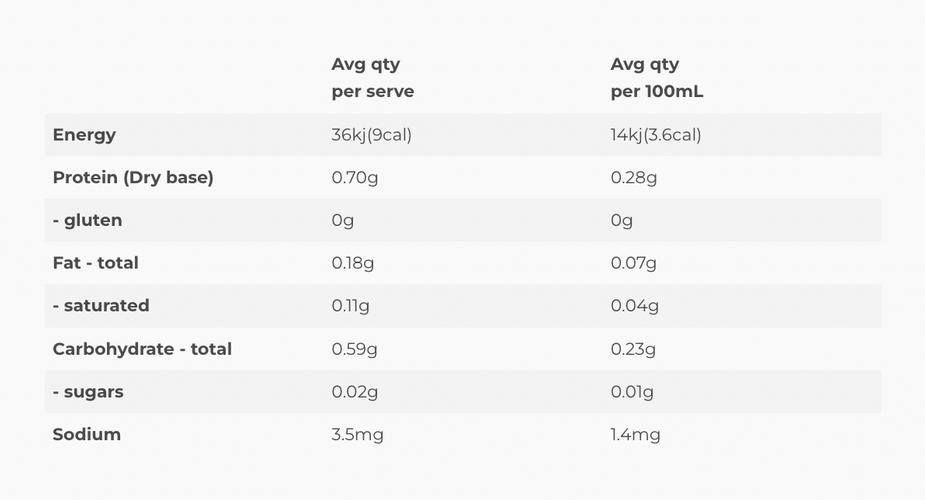Select the "Carbohydrate - total" row label
925x500 pixels.
pyautogui.click(x=142, y=349)
